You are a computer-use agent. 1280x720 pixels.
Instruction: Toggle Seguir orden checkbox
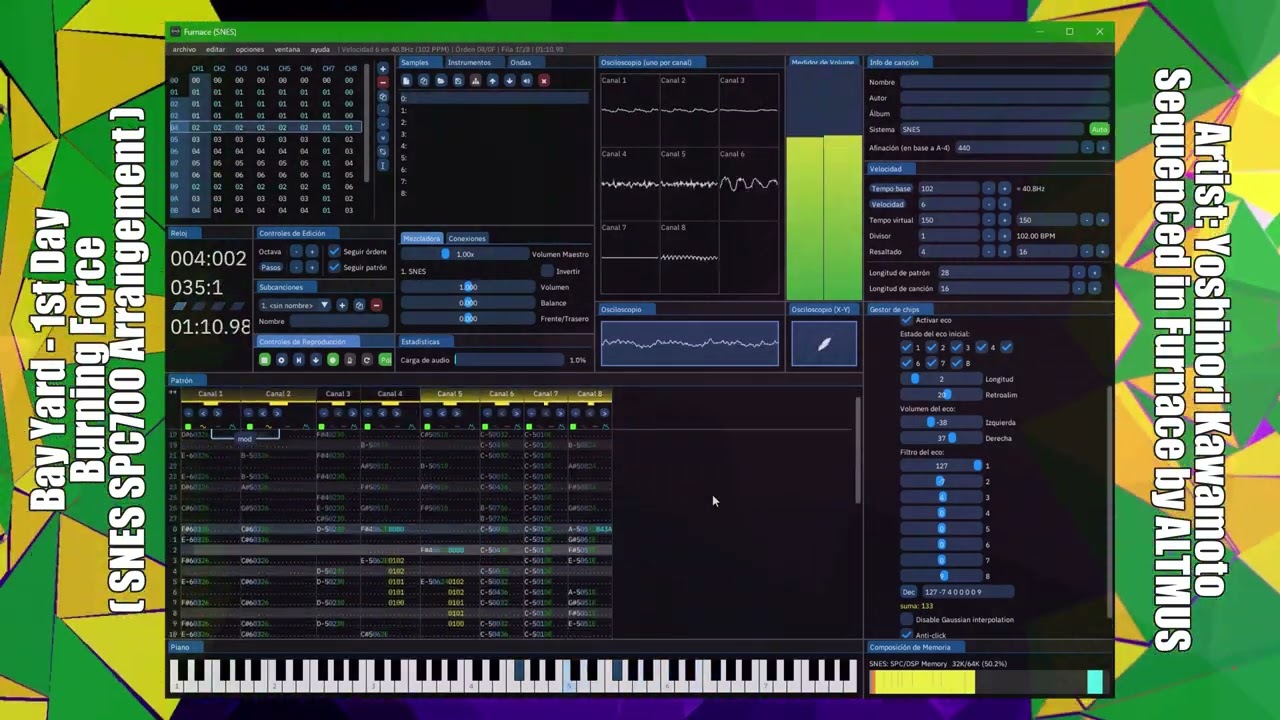pyautogui.click(x=335, y=252)
